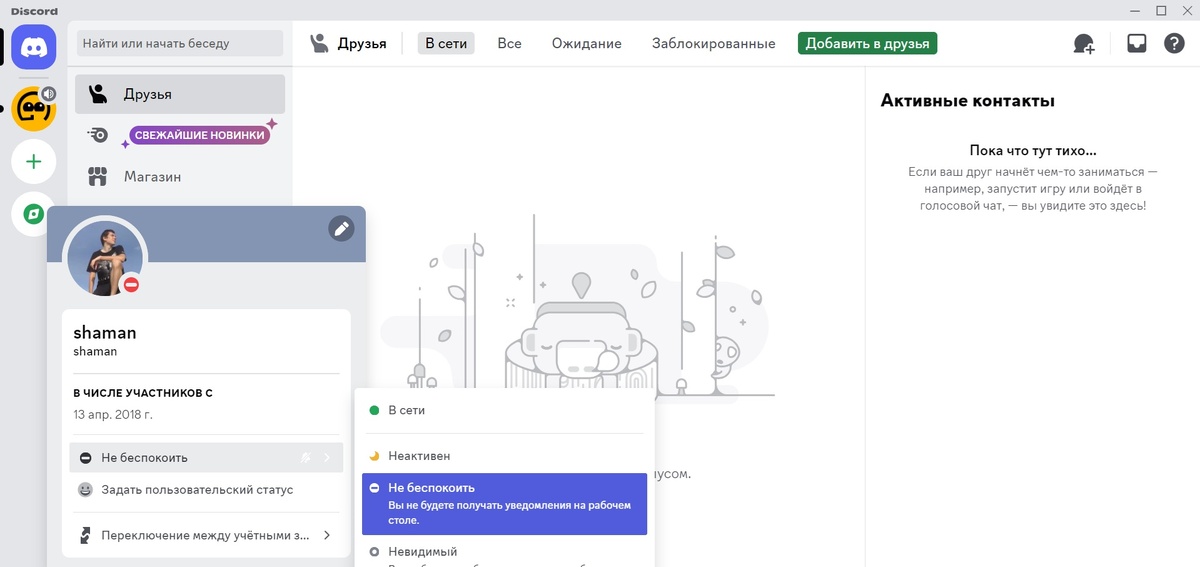The image size is (1200, 567).
Task: Click the shaman profile avatar
Action: [x=105, y=258]
